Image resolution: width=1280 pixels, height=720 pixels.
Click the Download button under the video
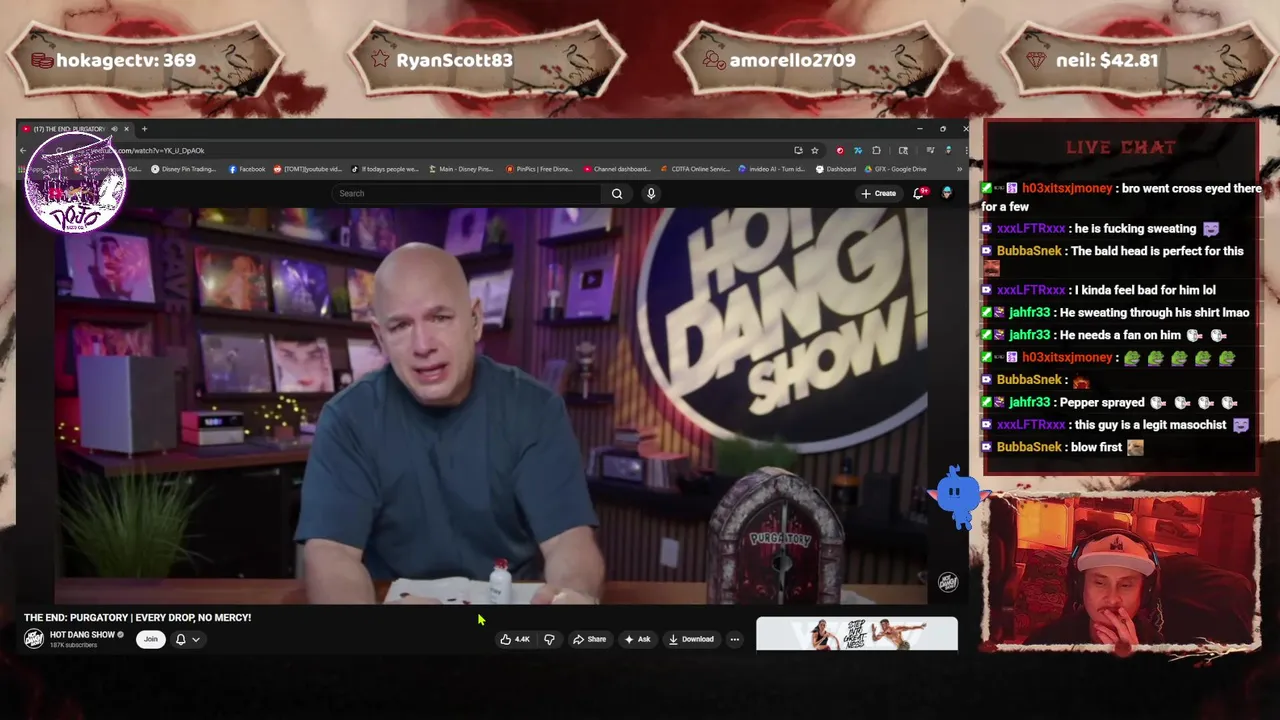click(691, 639)
